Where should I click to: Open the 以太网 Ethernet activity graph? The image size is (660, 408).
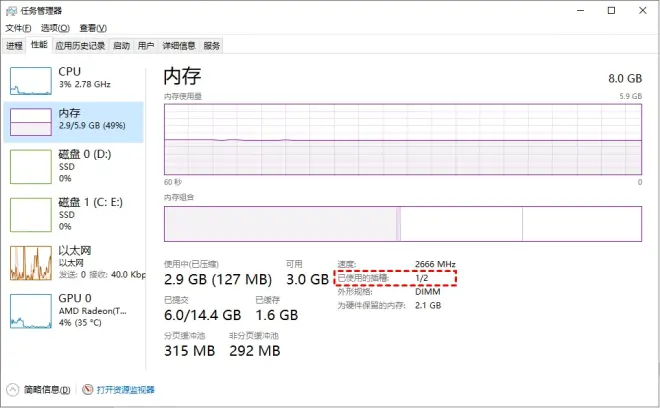(x=31, y=263)
